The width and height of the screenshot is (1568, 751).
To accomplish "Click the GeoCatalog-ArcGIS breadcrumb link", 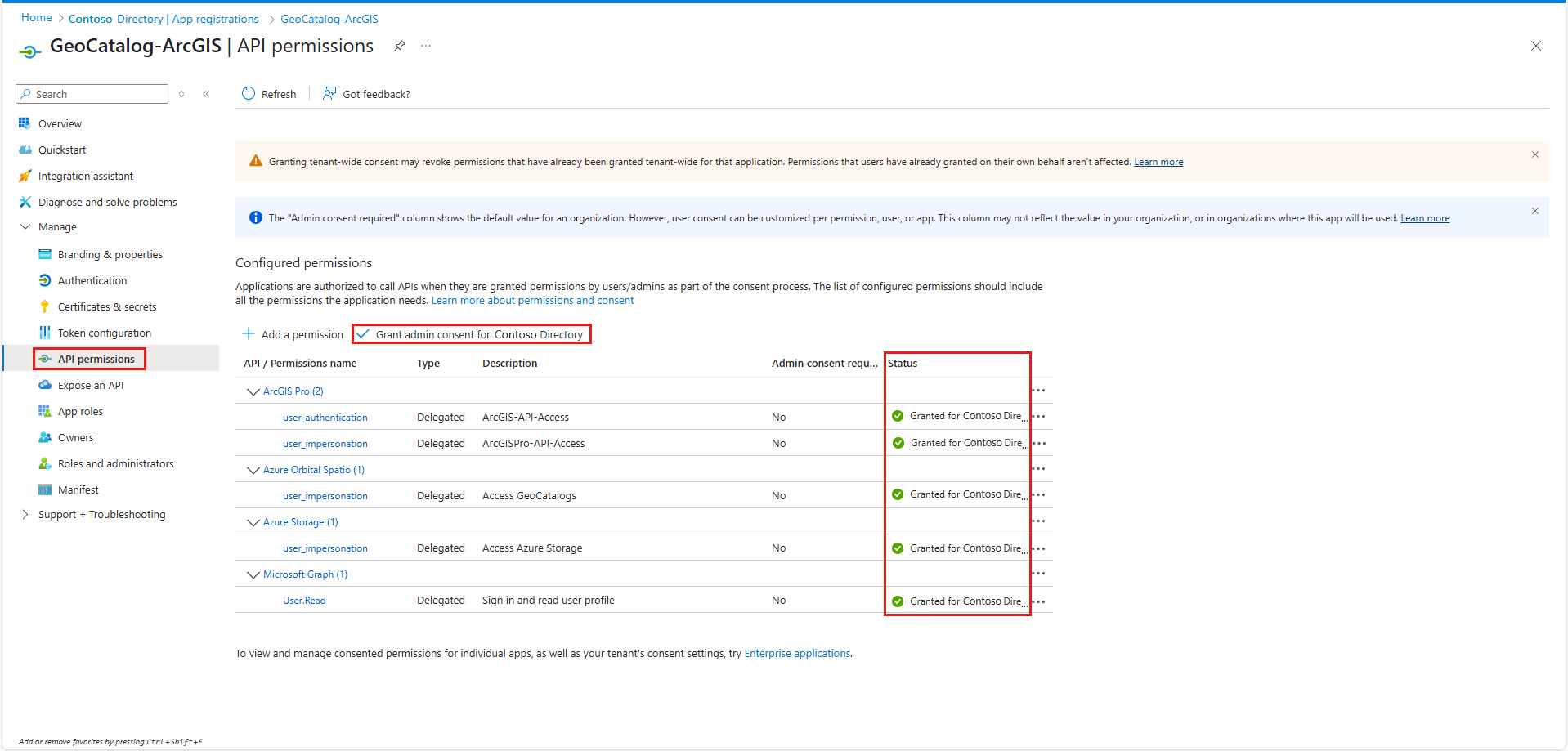I will 329,19.
